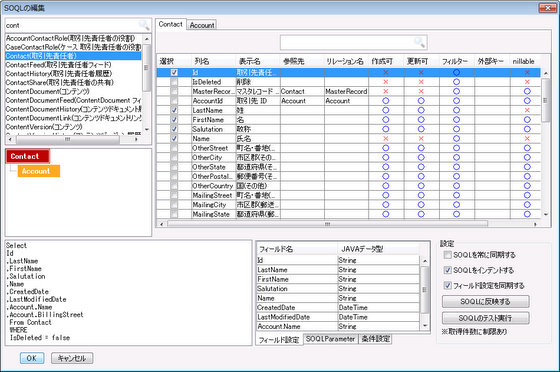Click the フィルター column header
This screenshot has width=560, height=372.
pos(456,61)
